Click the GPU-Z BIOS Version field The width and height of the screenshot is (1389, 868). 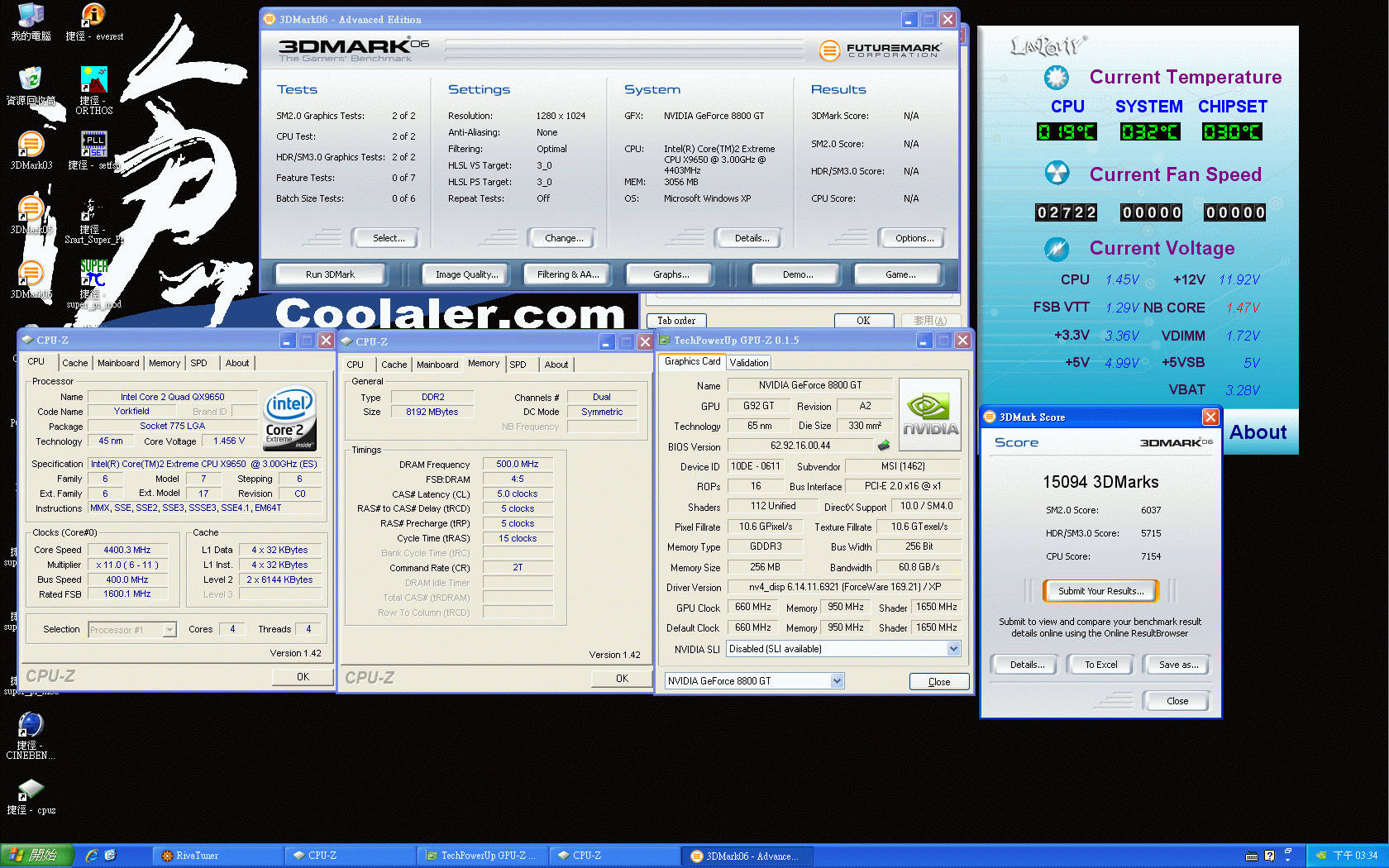[800, 446]
